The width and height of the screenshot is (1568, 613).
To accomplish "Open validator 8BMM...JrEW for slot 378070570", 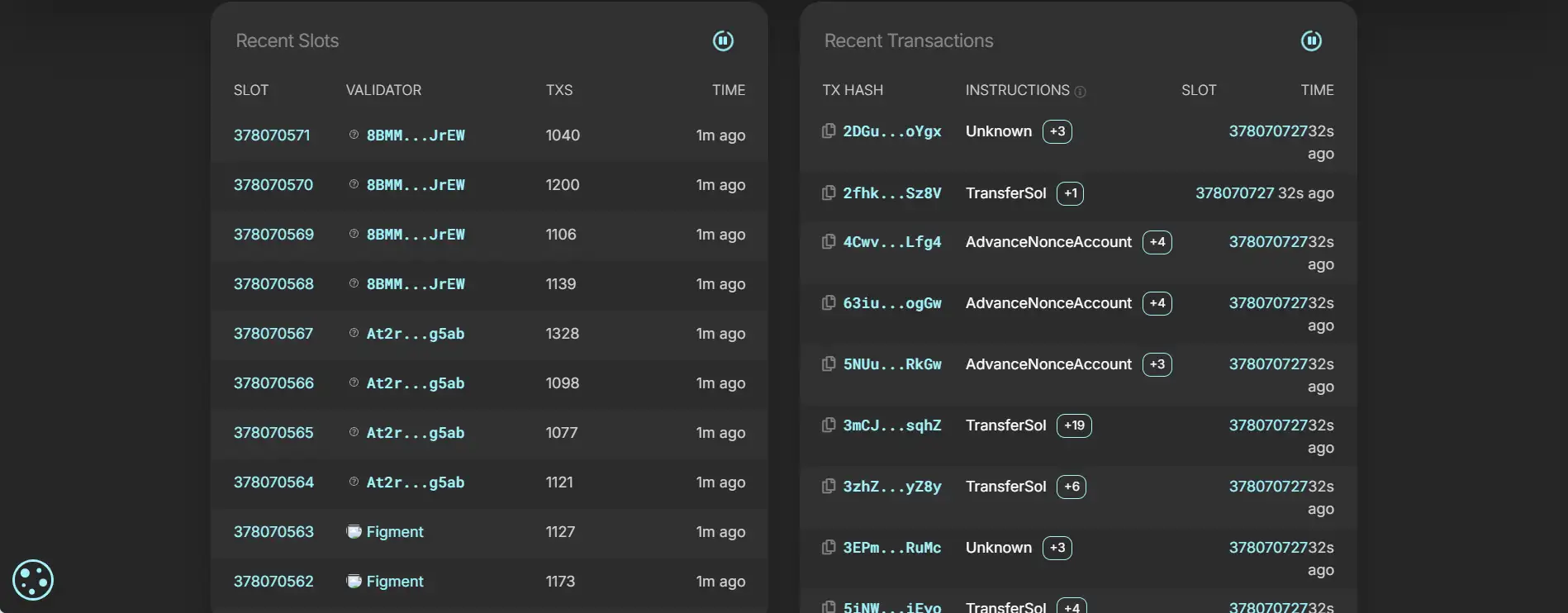I will point(415,185).
